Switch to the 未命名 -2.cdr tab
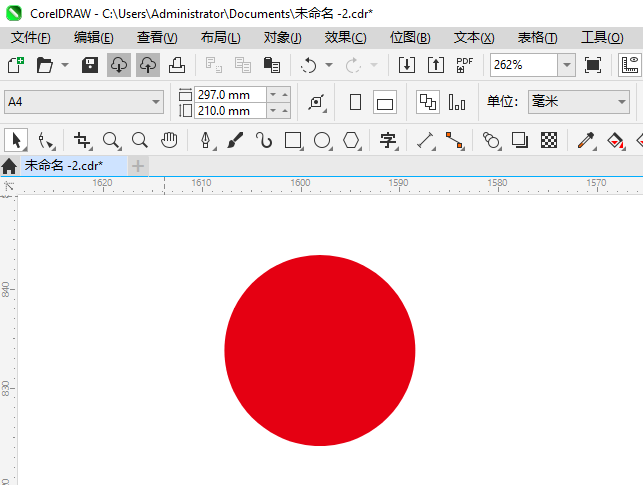Viewport: 643px width, 485px height. 74,166
